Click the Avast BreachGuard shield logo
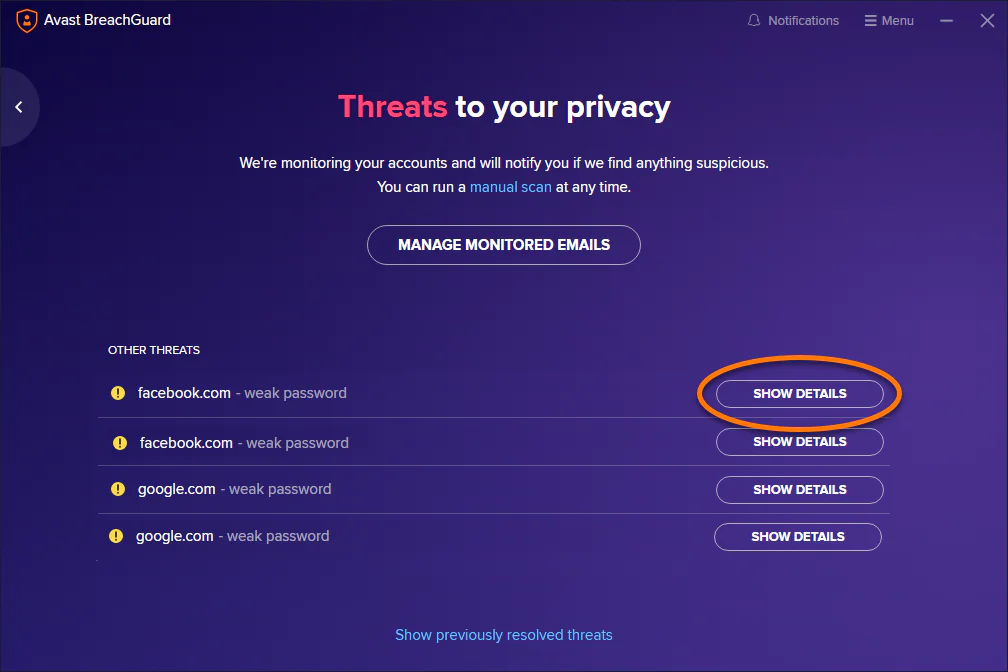Viewport: 1008px width, 672px height. pos(26,21)
